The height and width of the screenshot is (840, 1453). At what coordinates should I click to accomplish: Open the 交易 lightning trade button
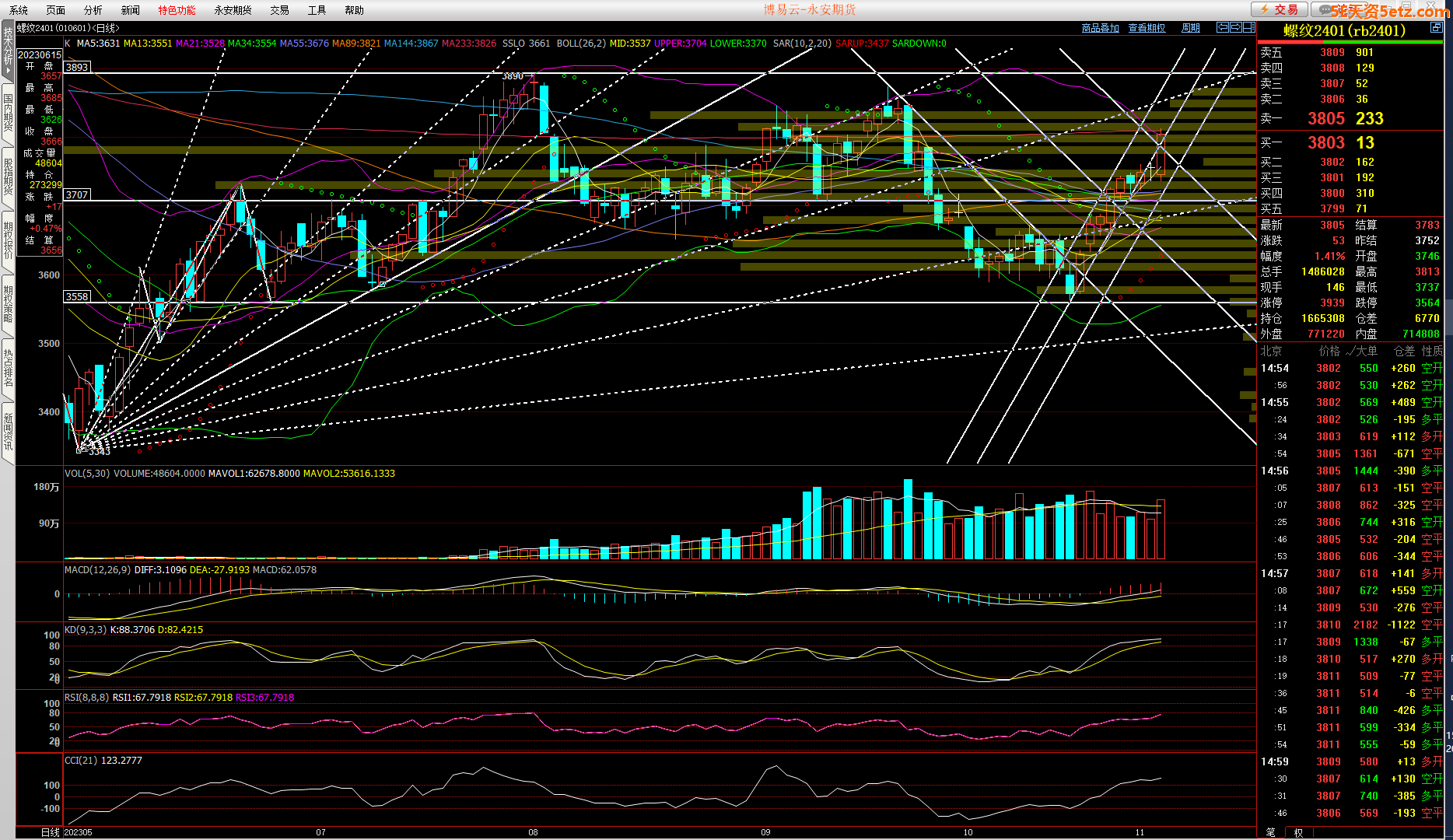pos(1278,9)
